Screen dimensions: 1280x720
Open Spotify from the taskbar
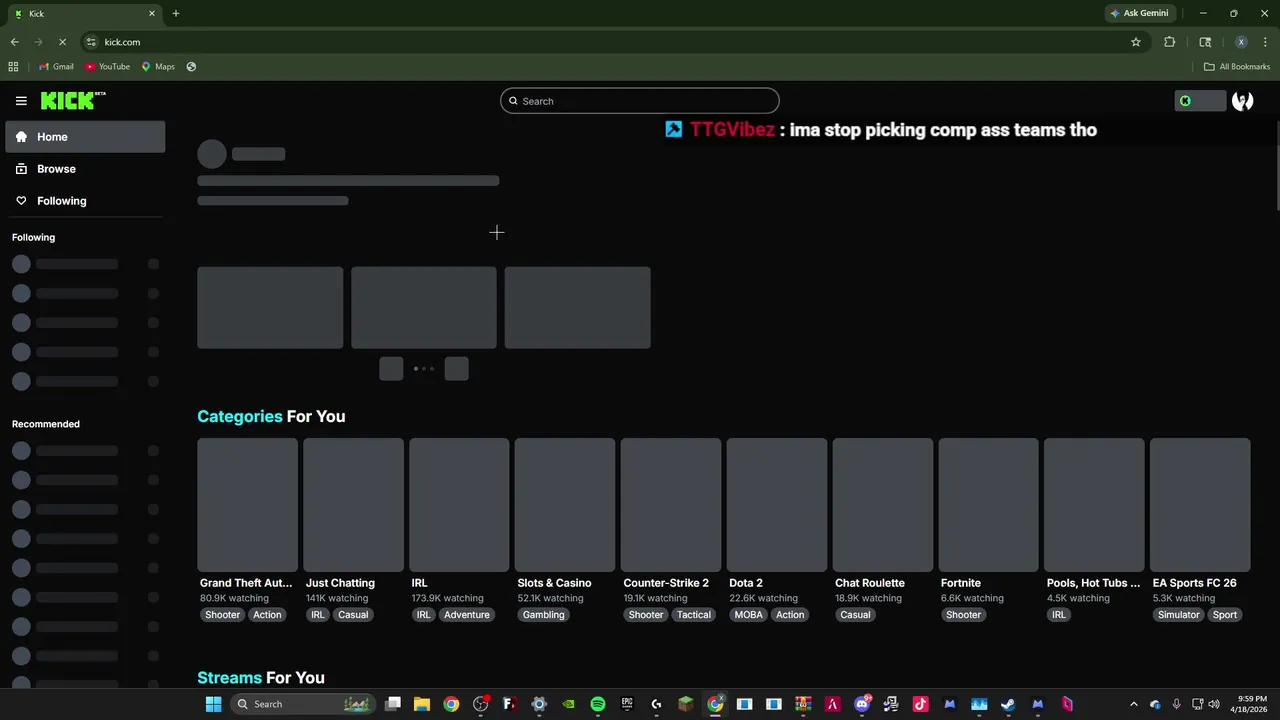598,704
